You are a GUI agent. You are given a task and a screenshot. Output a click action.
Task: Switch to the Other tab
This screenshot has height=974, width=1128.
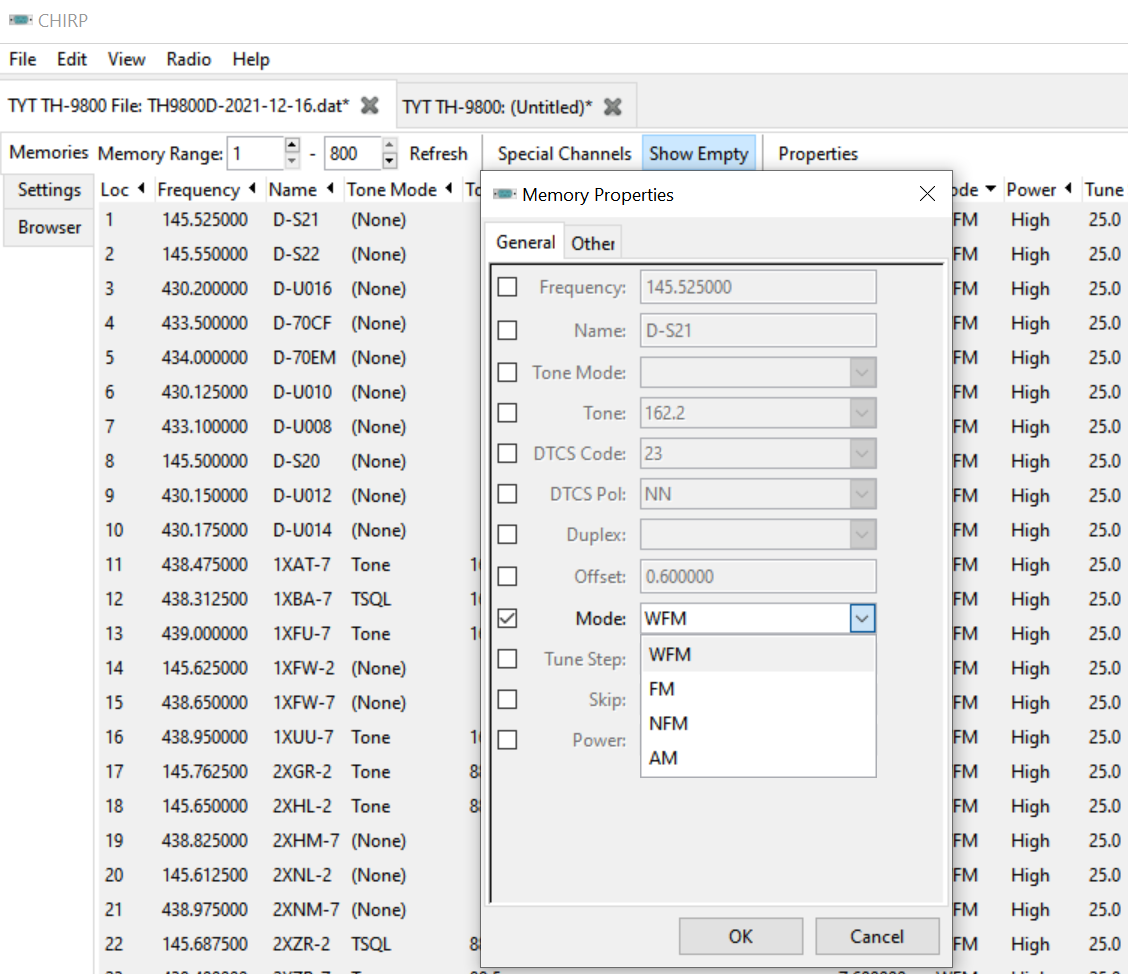point(593,243)
